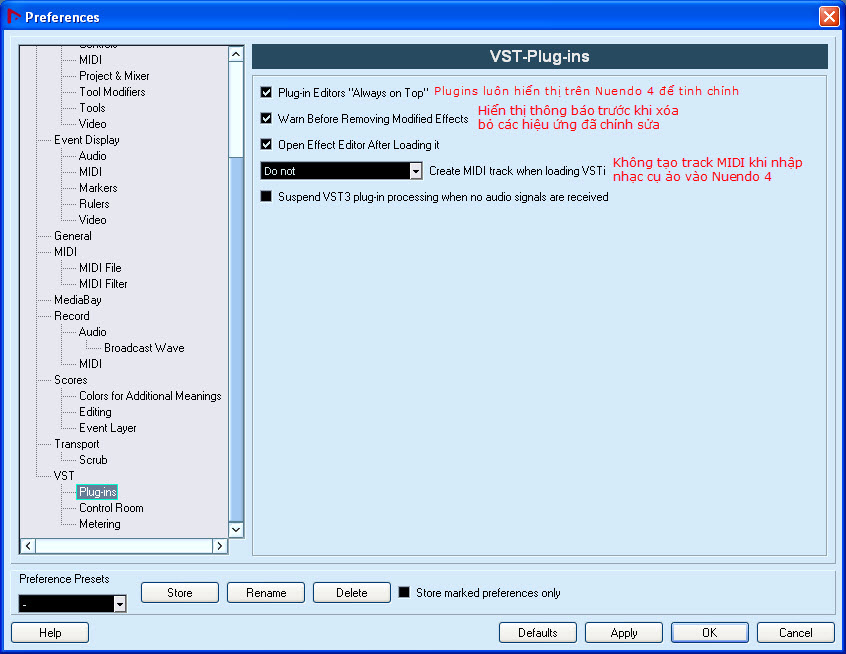Select Tool Modifiers in the tree
Image resolution: width=846 pixels, height=654 pixels.
[x=112, y=92]
